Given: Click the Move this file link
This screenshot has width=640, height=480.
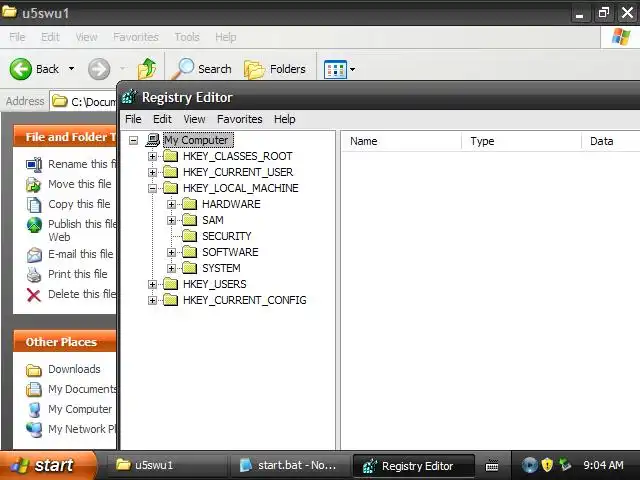Looking at the screenshot, I should 80,184.
